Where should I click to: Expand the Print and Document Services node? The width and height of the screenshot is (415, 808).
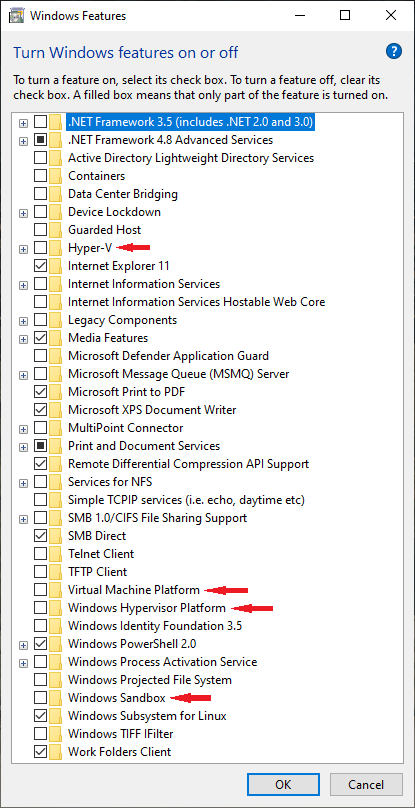click(23, 446)
